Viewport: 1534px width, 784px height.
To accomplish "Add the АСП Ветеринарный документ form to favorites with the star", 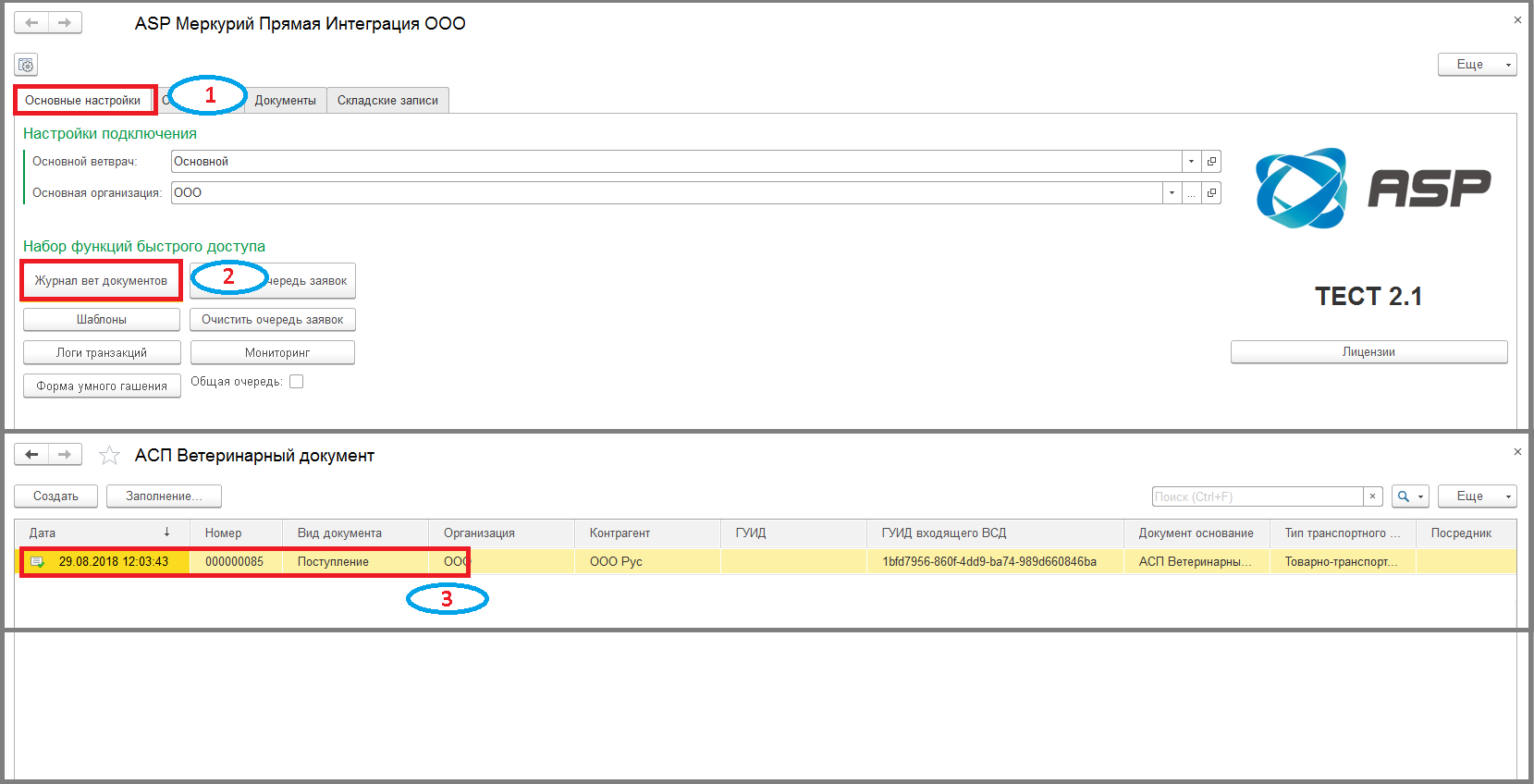I will tap(109, 455).
